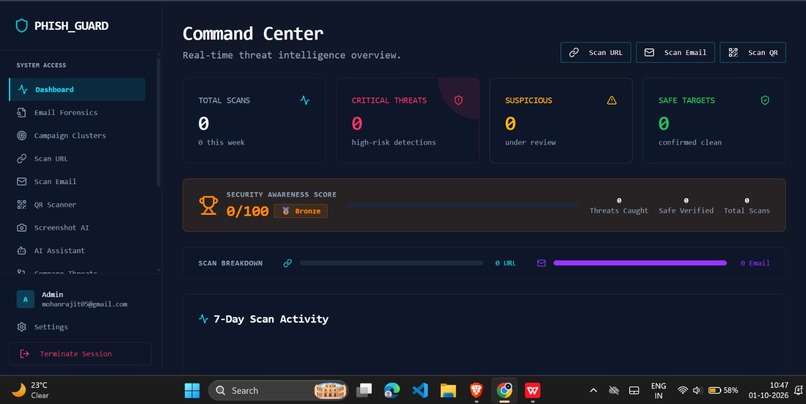The width and height of the screenshot is (806, 404).
Task: Click the Scan Breakdown link icon
Action: pyautogui.click(x=288, y=263)
